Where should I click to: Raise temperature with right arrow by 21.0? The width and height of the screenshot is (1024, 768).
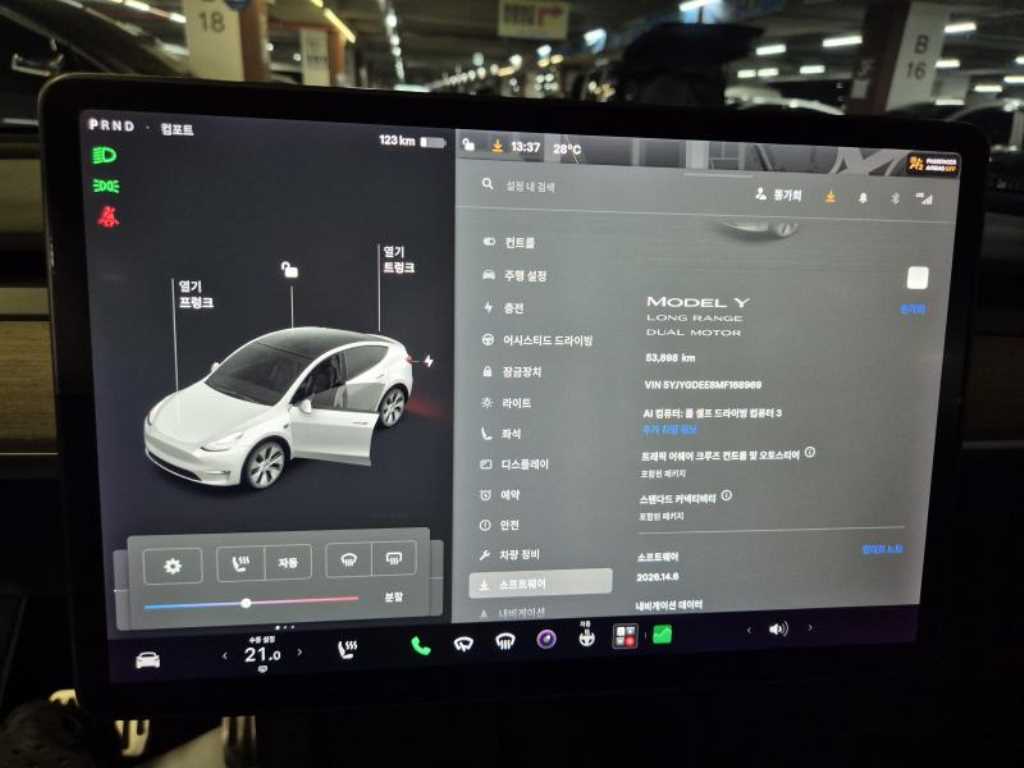[x=300, y=652]
